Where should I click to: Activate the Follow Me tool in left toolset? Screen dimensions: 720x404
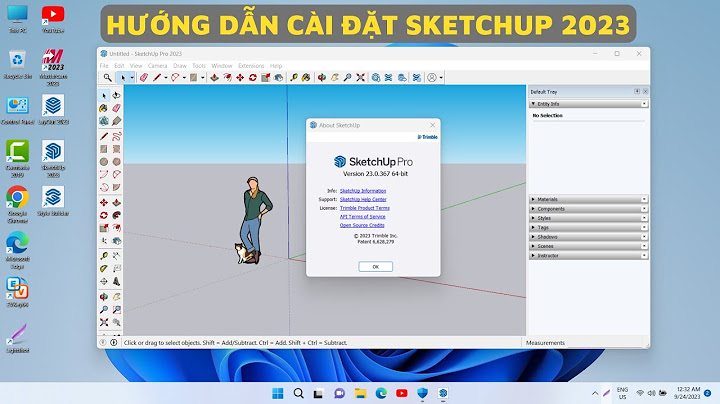click(x=117, y=215)
